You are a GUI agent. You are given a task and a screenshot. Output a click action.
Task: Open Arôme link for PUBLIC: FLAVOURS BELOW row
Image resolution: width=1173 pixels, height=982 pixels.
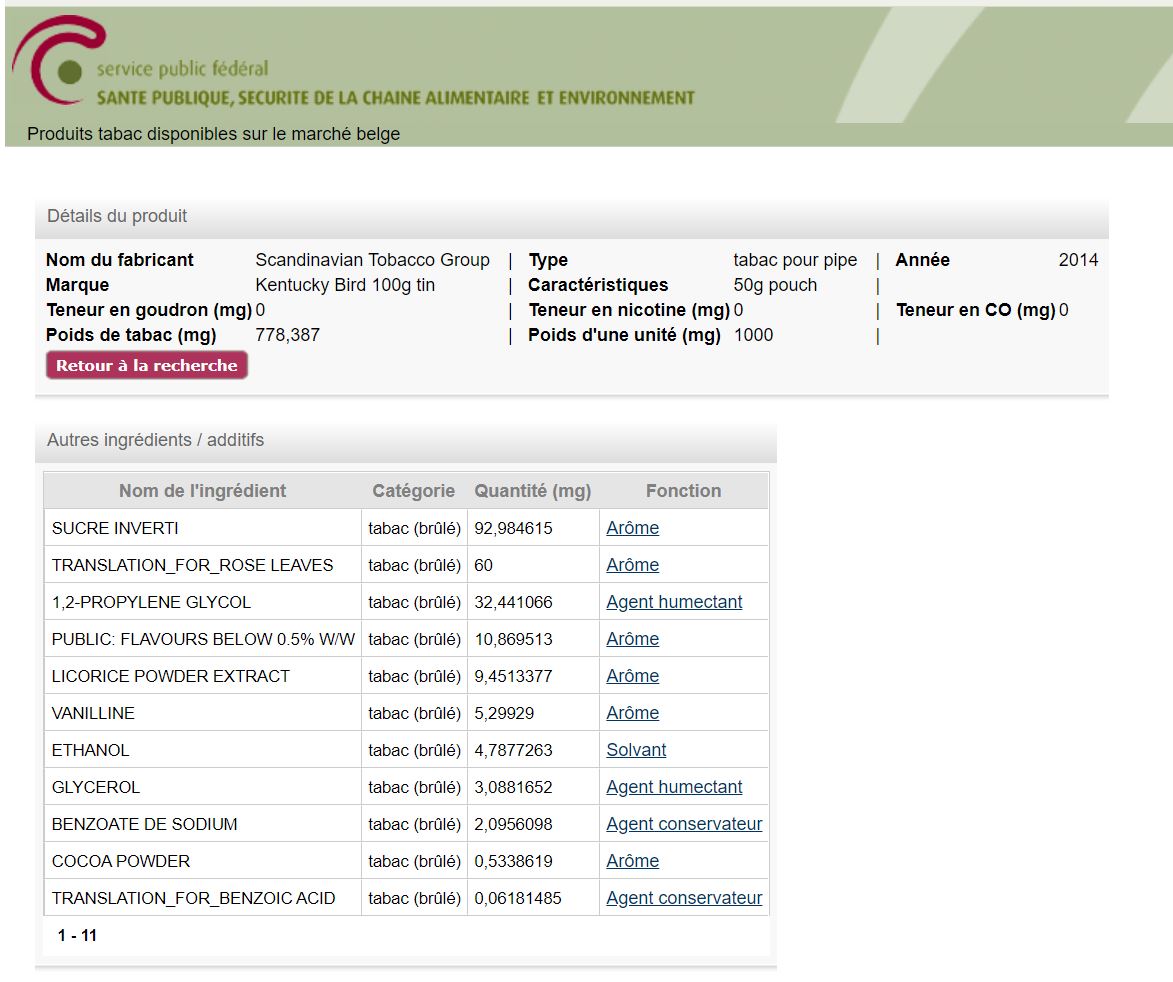632,639
